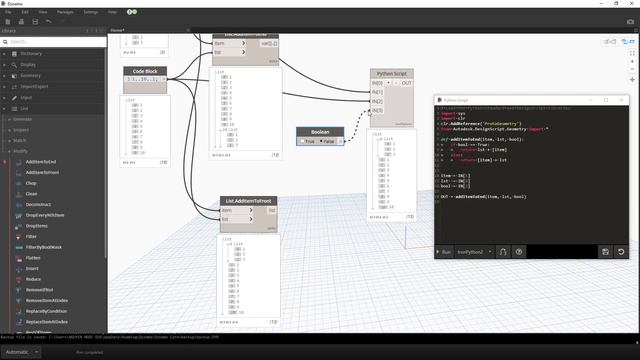Select ReplaceByCondition in the library list
This screenshot has height=360, width=640.
[46, 311]
